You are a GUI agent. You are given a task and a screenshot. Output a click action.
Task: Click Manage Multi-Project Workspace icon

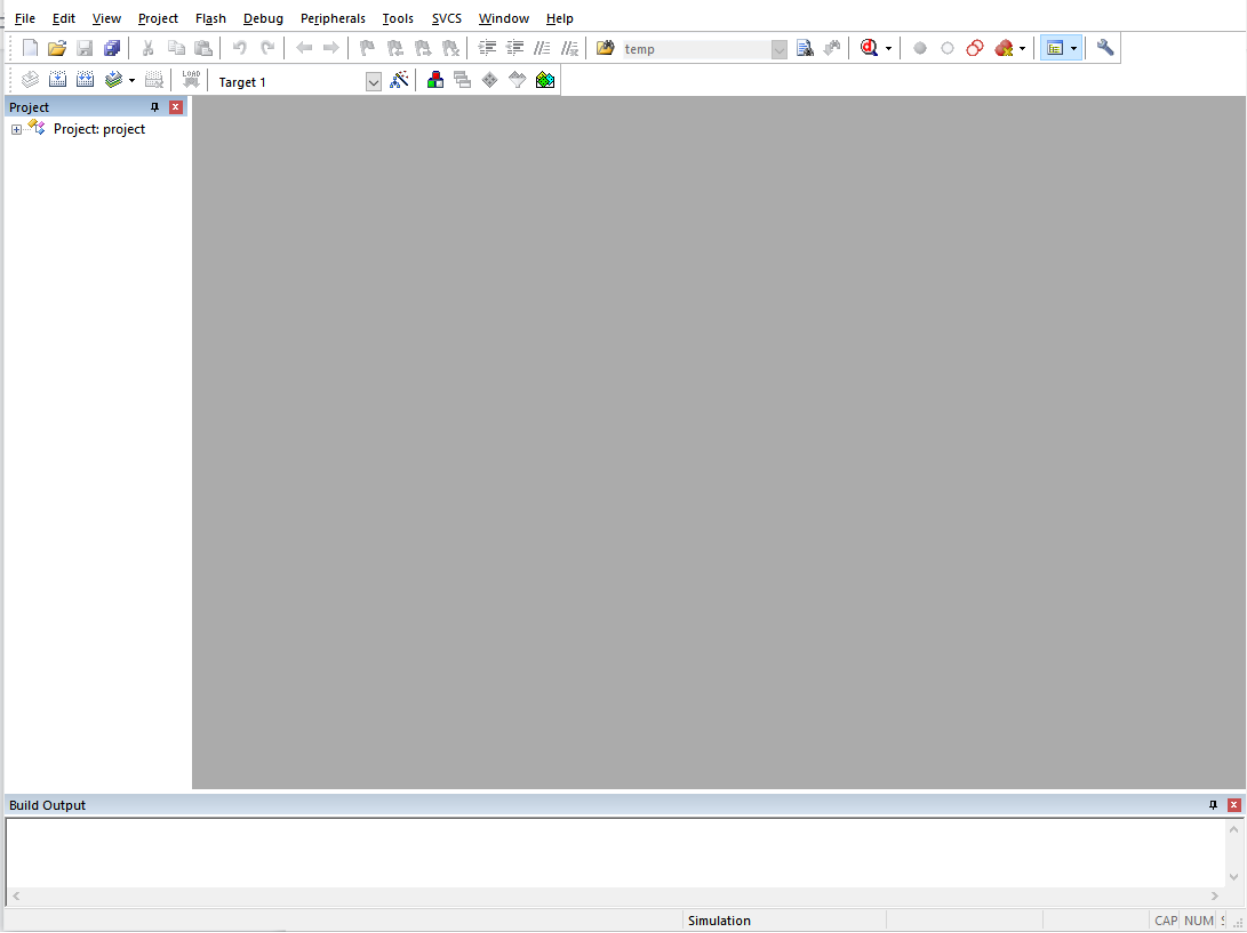point(462,80)
